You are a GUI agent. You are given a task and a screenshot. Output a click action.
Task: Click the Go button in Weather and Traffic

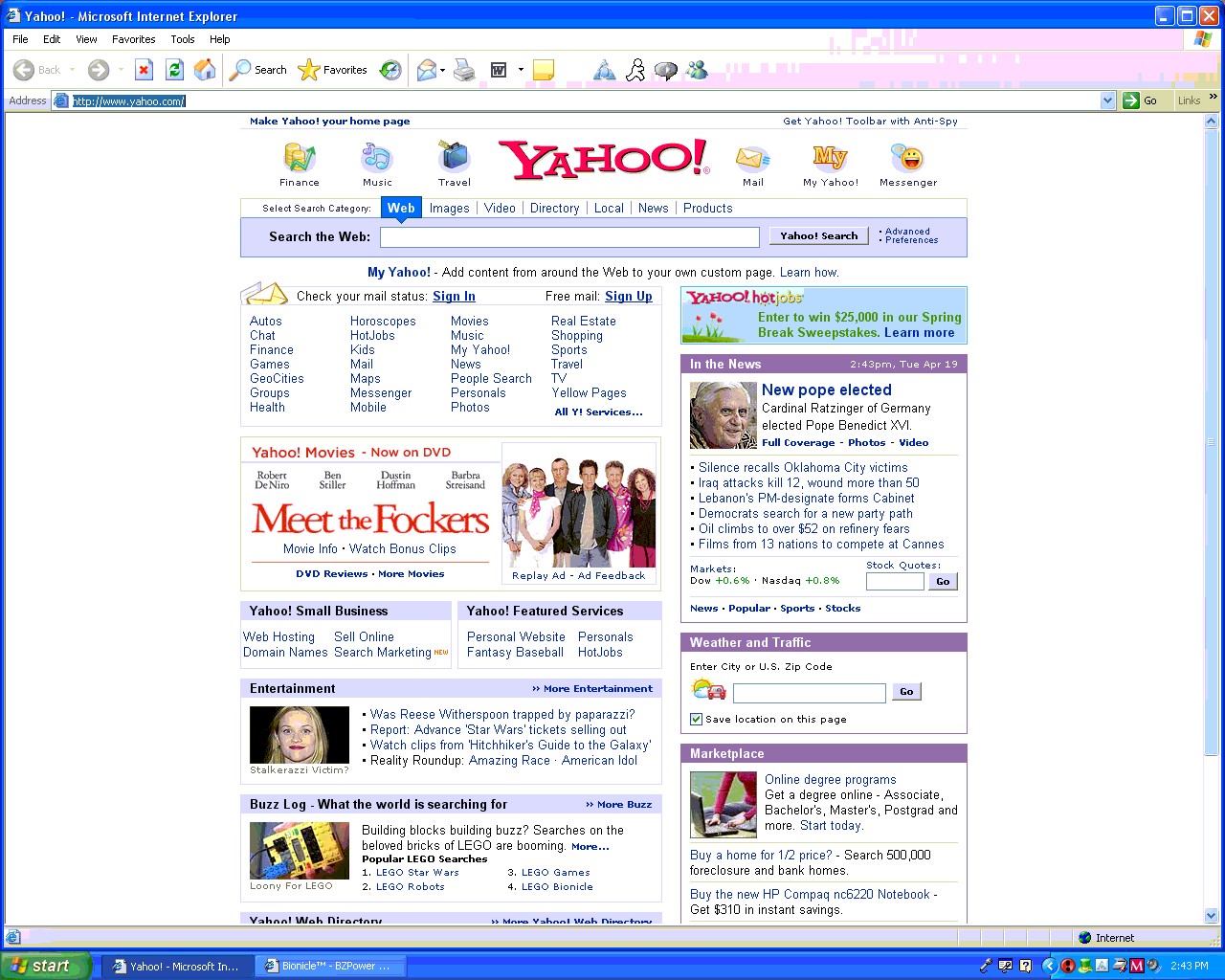point(906,691)
